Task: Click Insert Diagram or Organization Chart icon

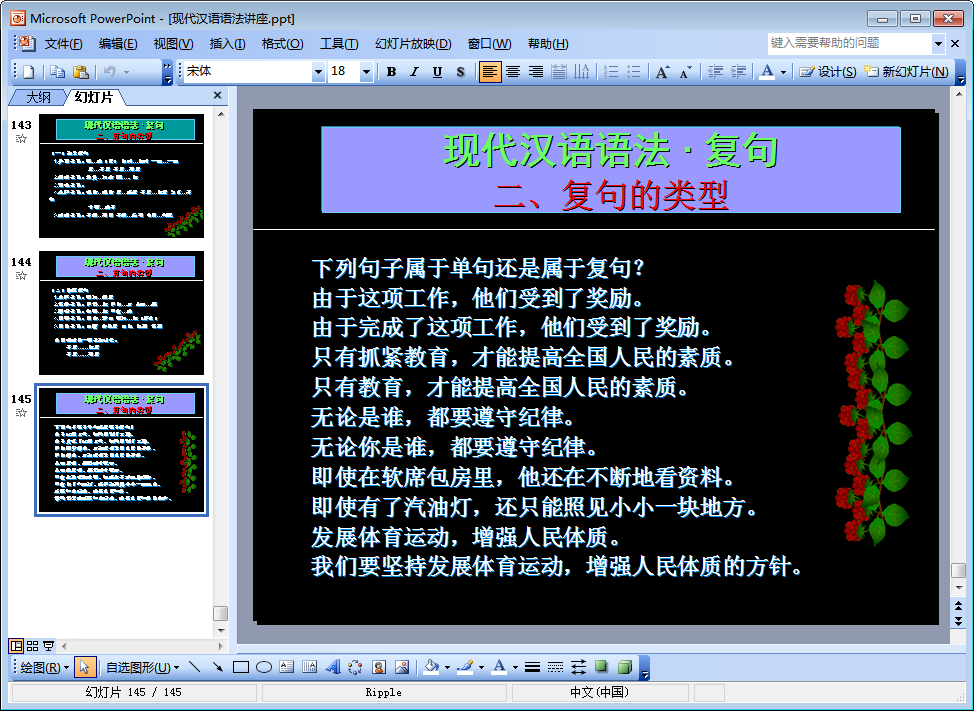Action: [355, 668]
